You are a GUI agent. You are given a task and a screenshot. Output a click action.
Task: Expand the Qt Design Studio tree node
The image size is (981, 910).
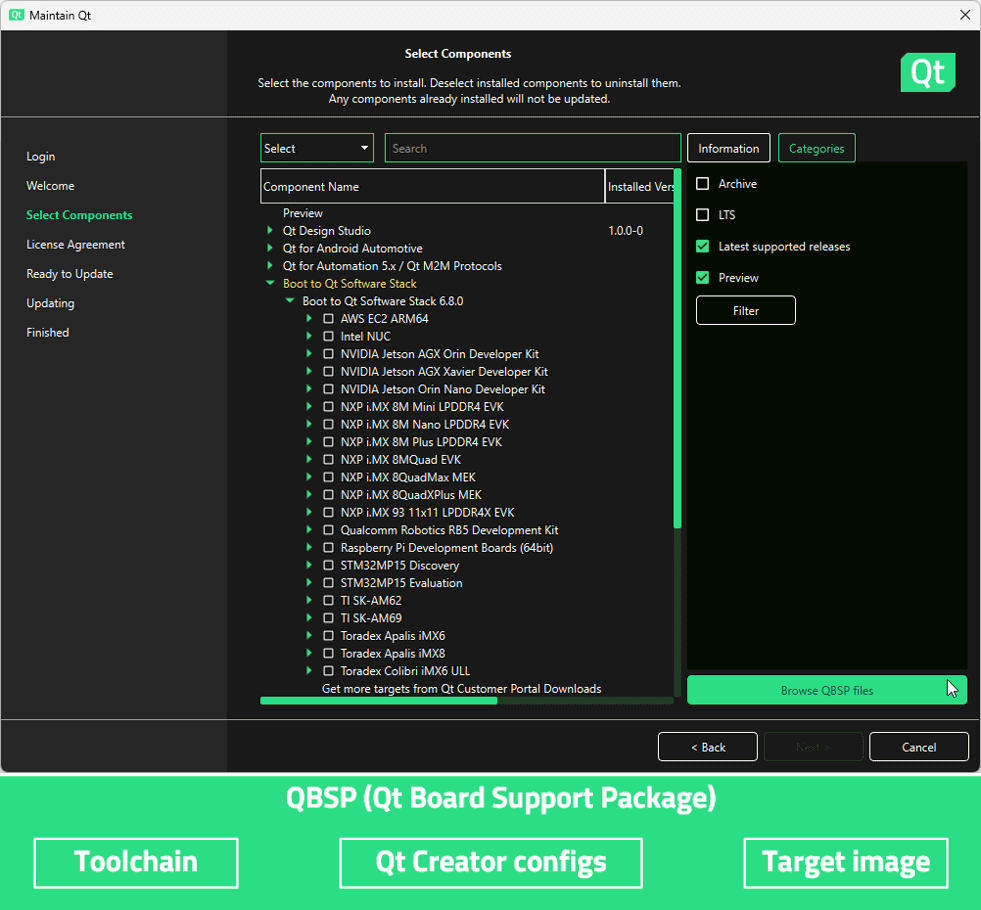coord(270,231)
